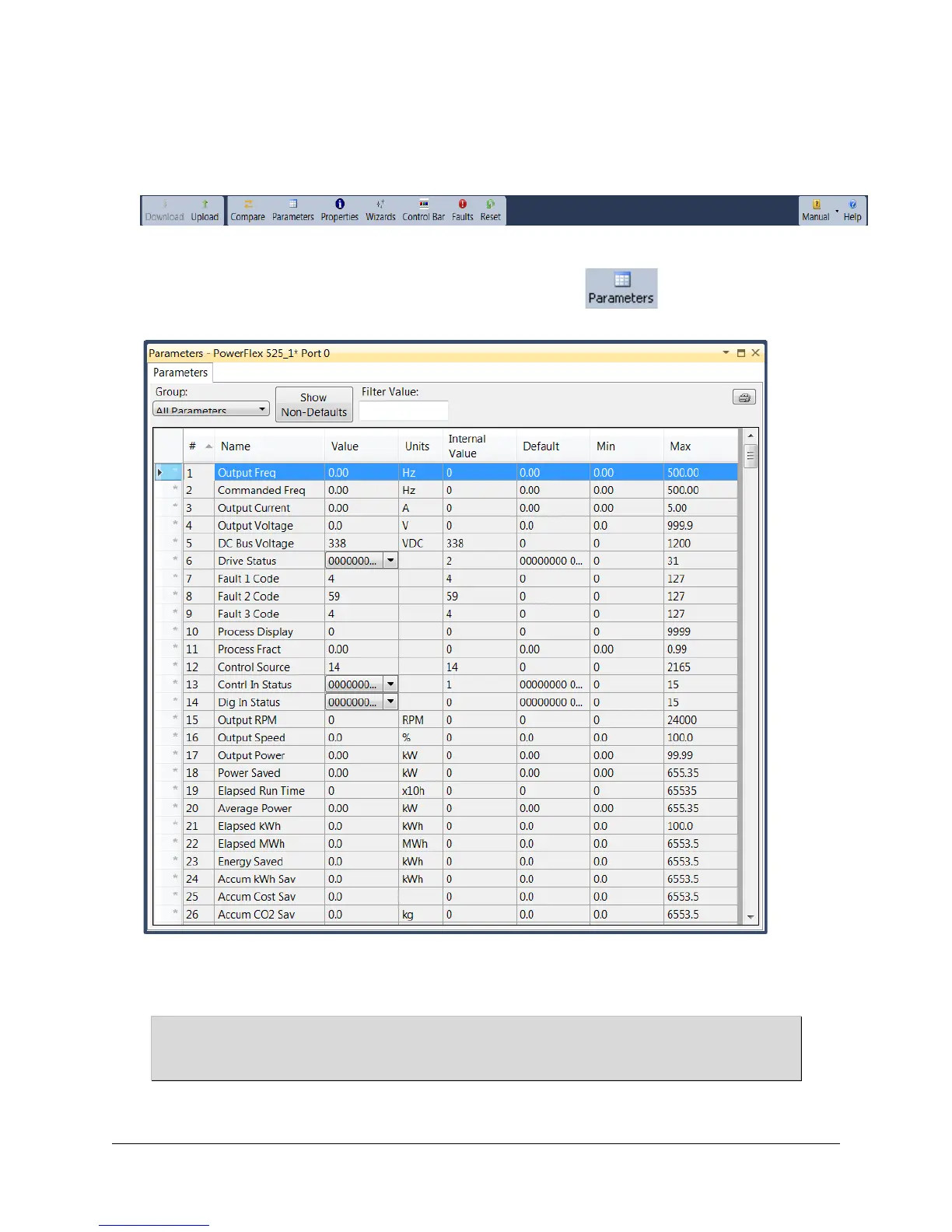
Task: Show the Control Bar
Action: [x=423, y=211]
